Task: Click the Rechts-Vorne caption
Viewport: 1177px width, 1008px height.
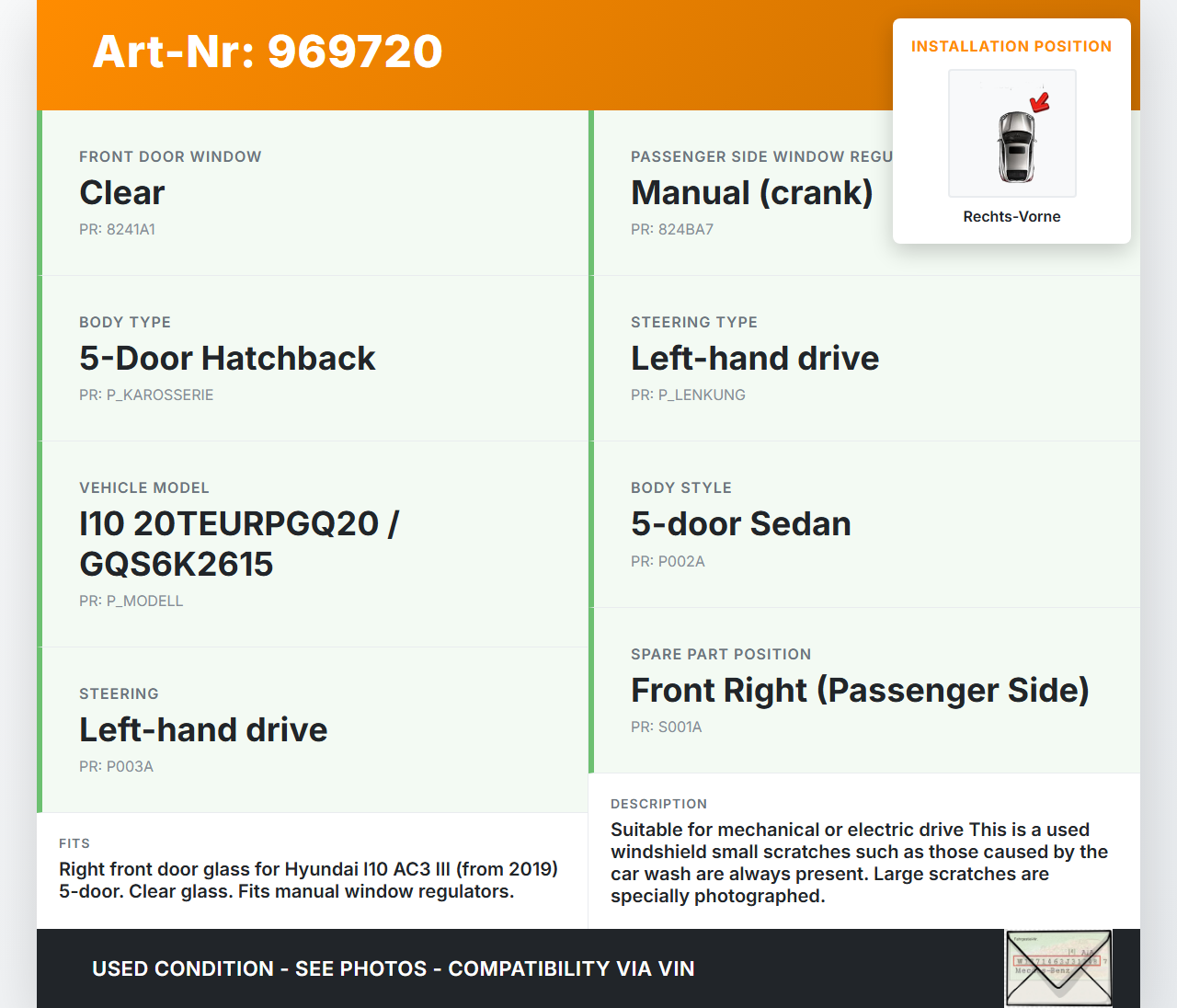Action: (1011, 216)
